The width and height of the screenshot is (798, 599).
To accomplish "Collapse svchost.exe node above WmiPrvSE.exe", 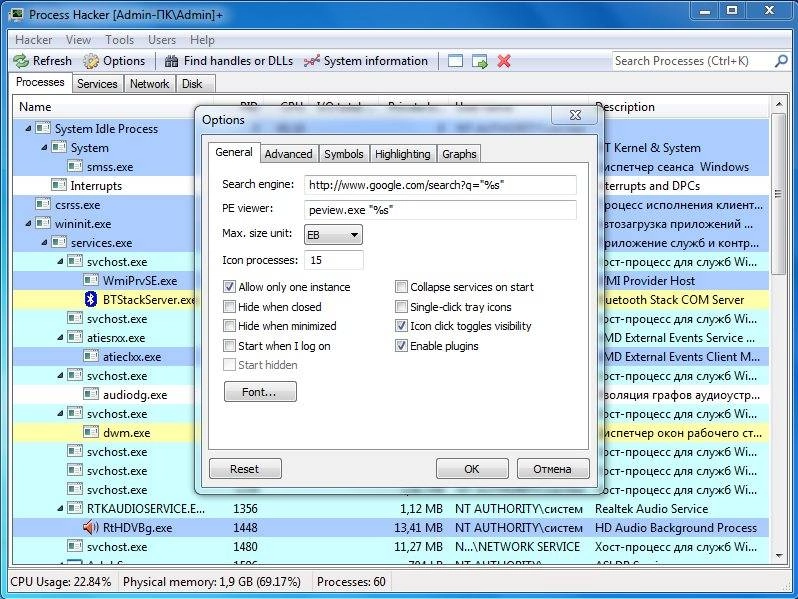I will click(x=60, y=262).
